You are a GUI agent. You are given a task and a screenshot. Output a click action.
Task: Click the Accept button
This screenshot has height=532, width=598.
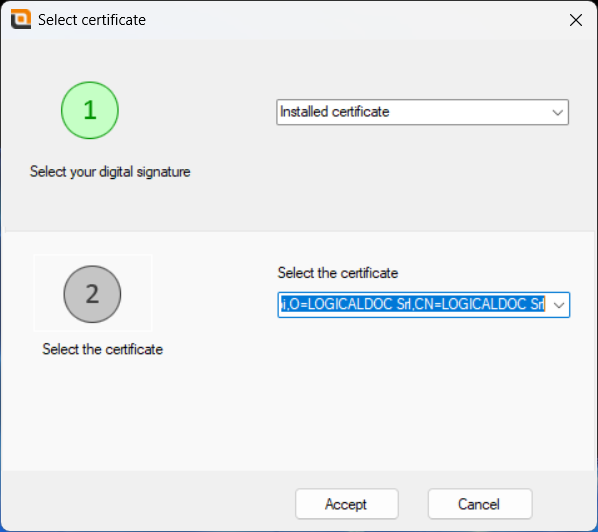click(347, 504)
